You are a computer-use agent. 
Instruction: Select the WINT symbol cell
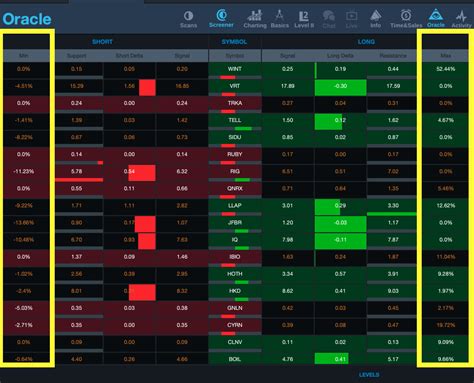click(235, 69)
